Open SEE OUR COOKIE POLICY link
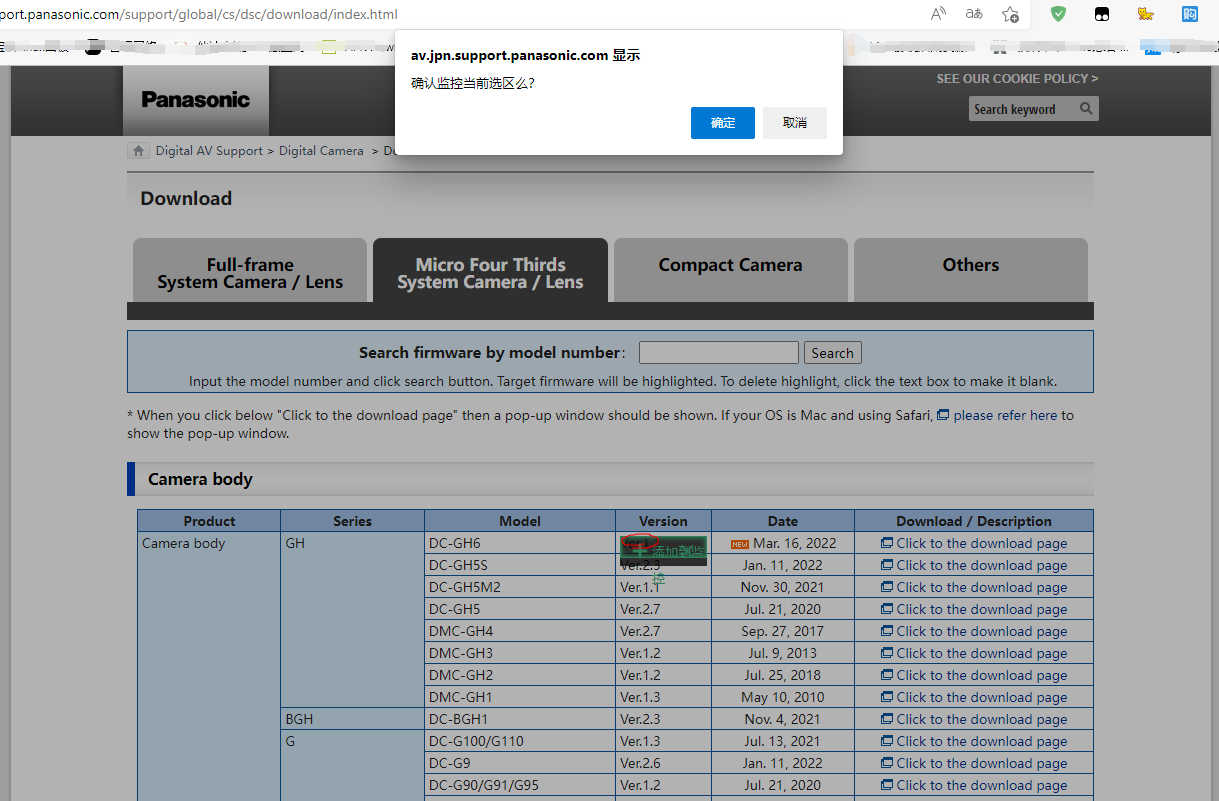 (x=1016, y=79)
